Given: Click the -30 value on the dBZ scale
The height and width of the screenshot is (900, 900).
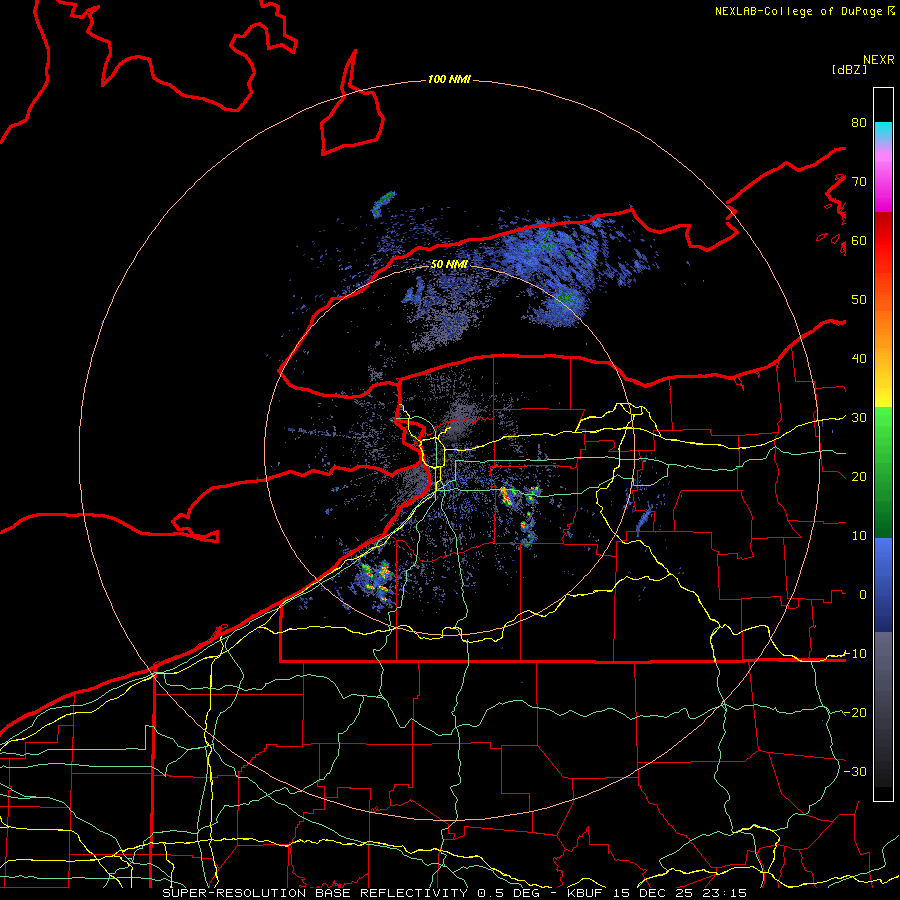Looking at the screenshot, I should point(855,771).
